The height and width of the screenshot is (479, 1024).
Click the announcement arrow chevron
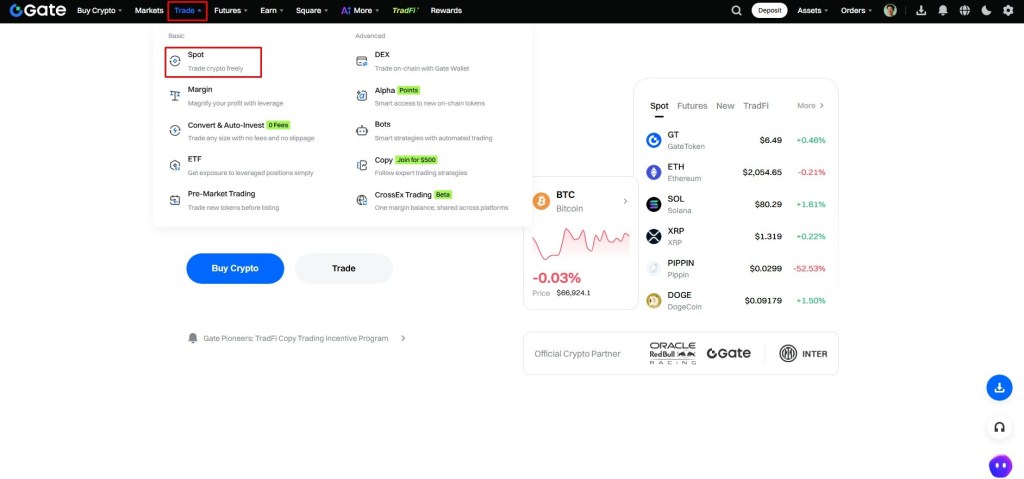pos(403,339)
